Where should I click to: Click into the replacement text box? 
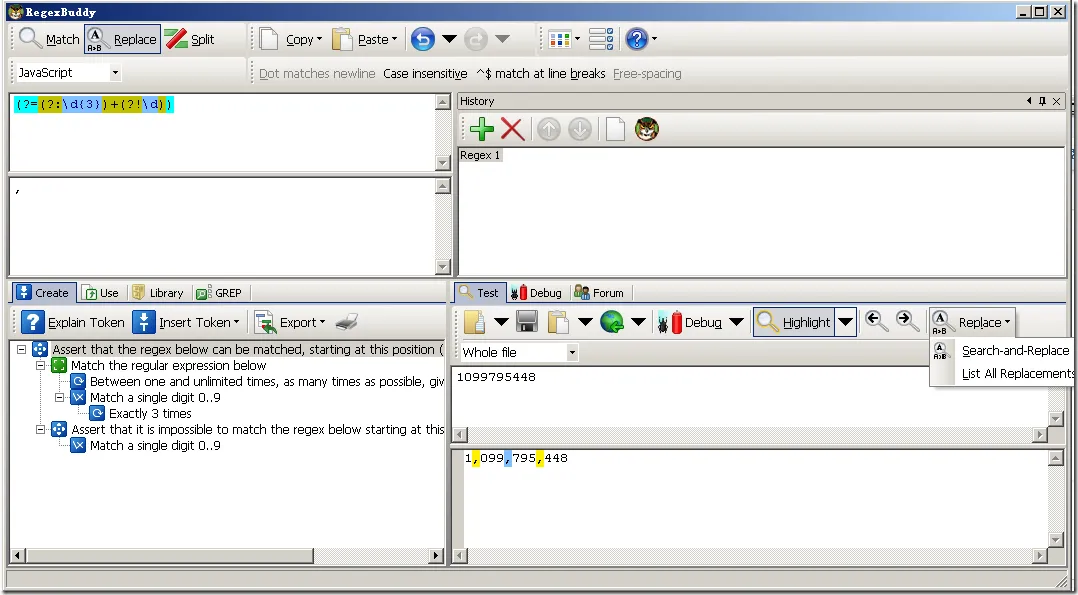coord(223,226)
